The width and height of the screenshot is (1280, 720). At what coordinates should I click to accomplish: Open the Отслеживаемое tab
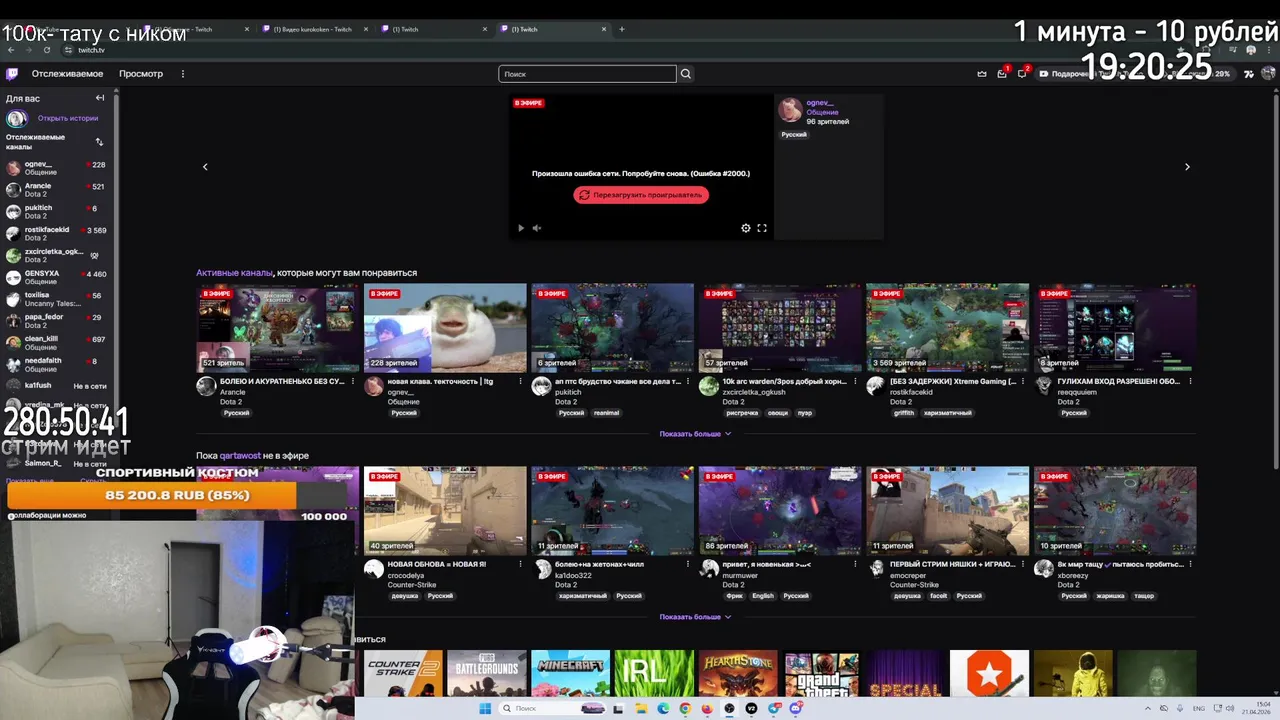[x=67, y=74]
